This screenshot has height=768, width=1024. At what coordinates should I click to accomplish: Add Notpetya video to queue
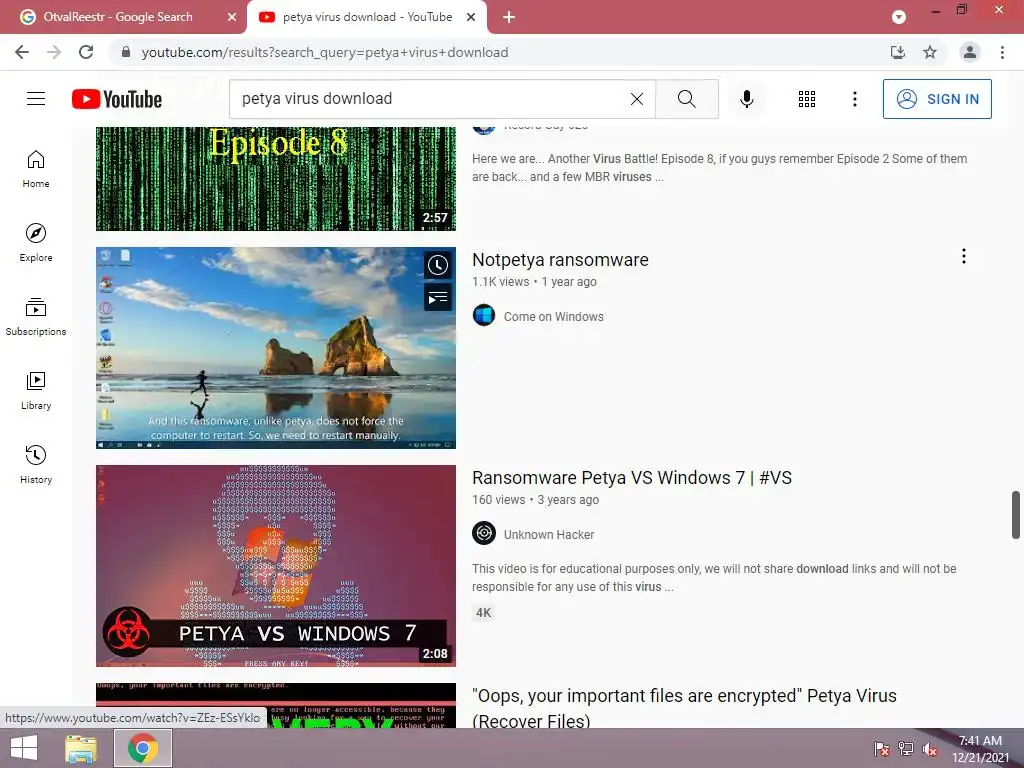(x=438, y=298)
